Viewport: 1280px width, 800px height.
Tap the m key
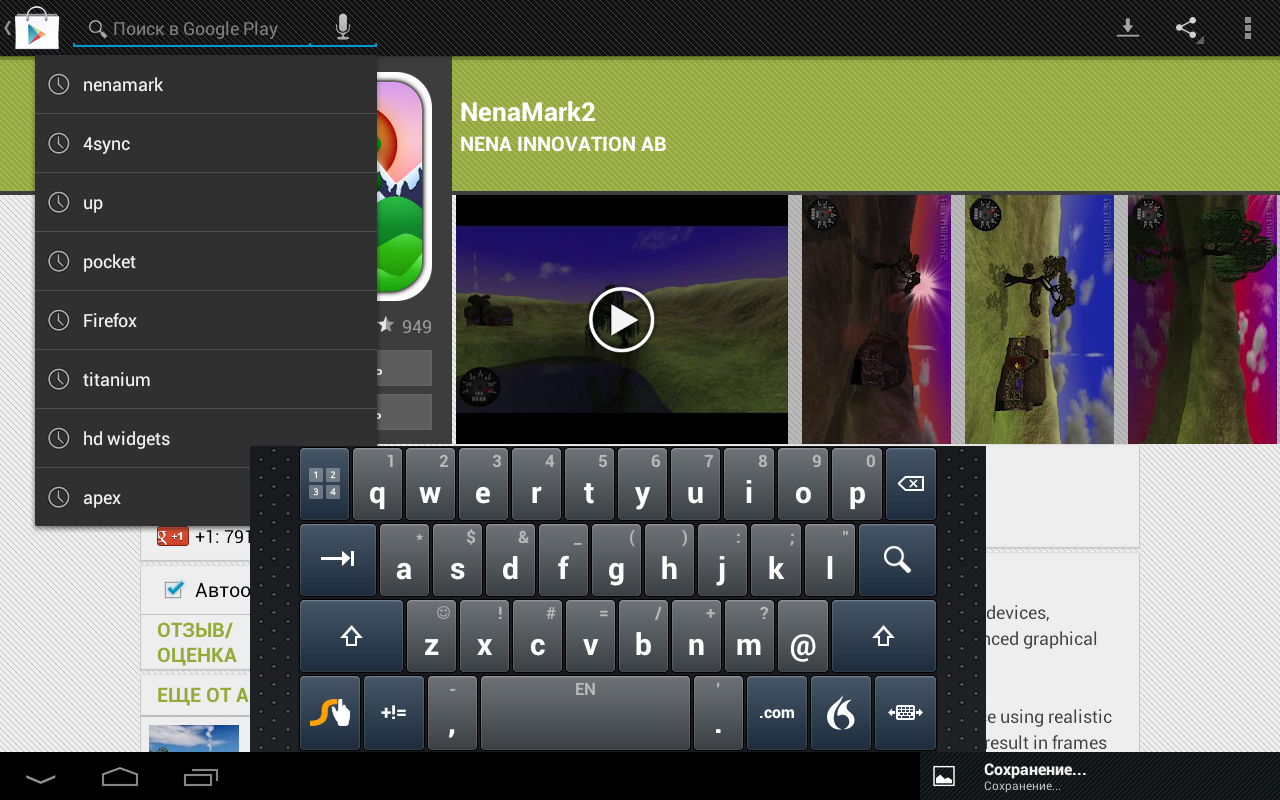pos(749,636)
